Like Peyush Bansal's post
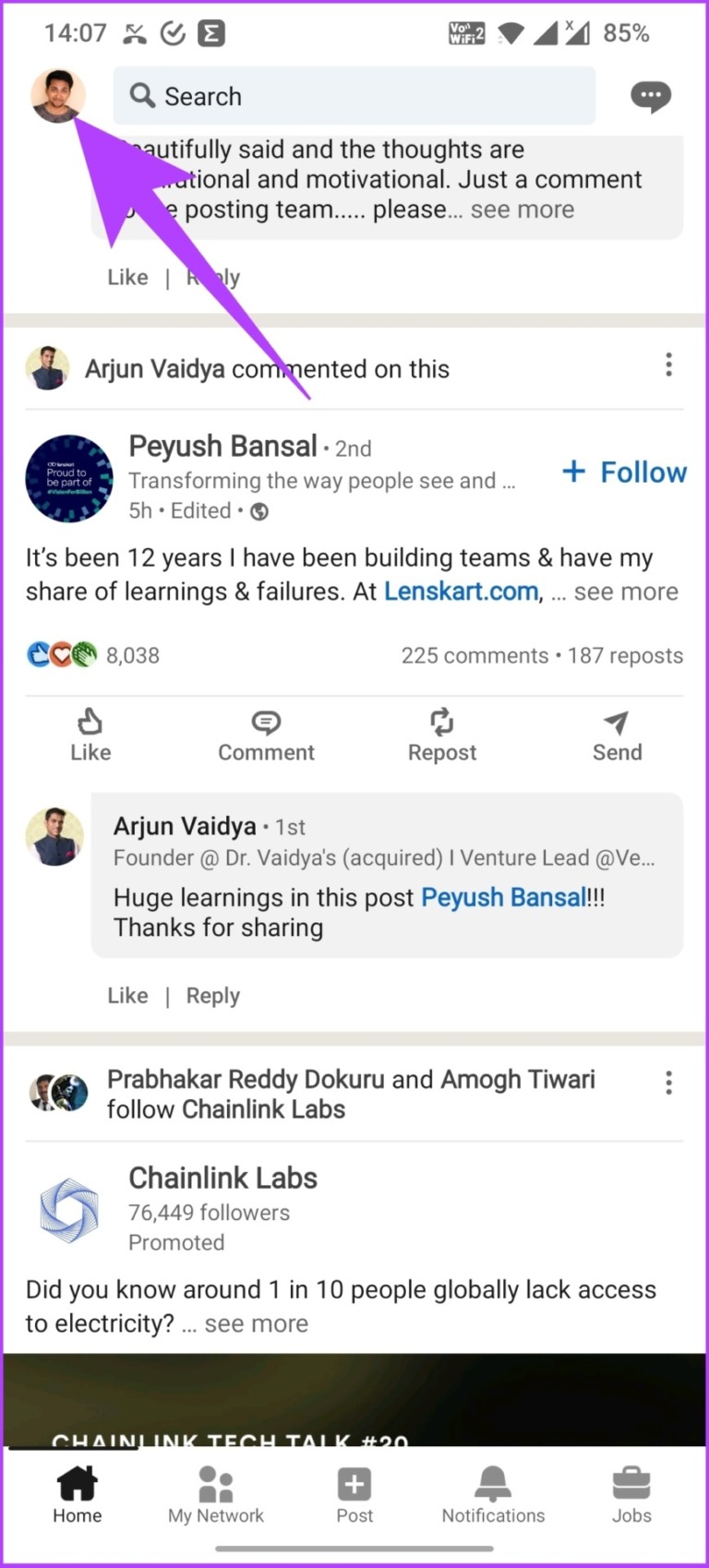Screen dimensions: 709x1568 pos(90,735)
